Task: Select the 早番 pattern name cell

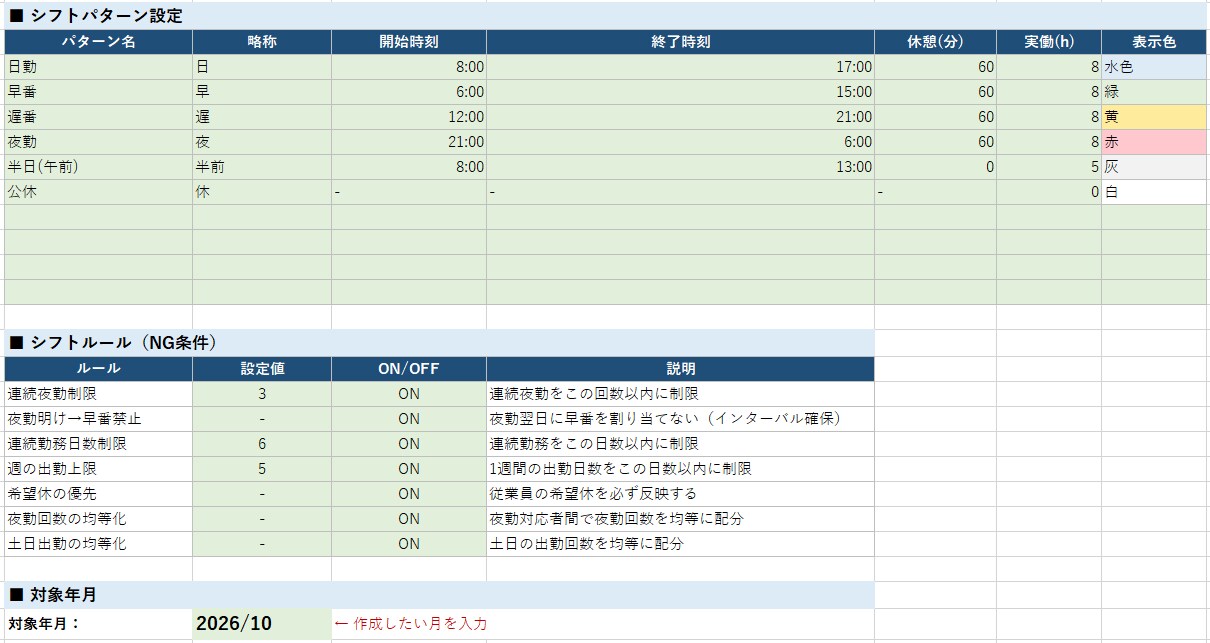Action: tap(98, 92)
